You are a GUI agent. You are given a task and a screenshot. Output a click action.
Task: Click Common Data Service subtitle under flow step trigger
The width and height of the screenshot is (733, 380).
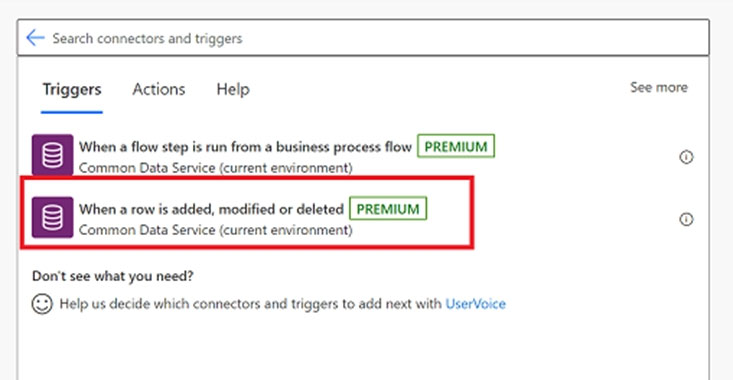coord(216,168)
